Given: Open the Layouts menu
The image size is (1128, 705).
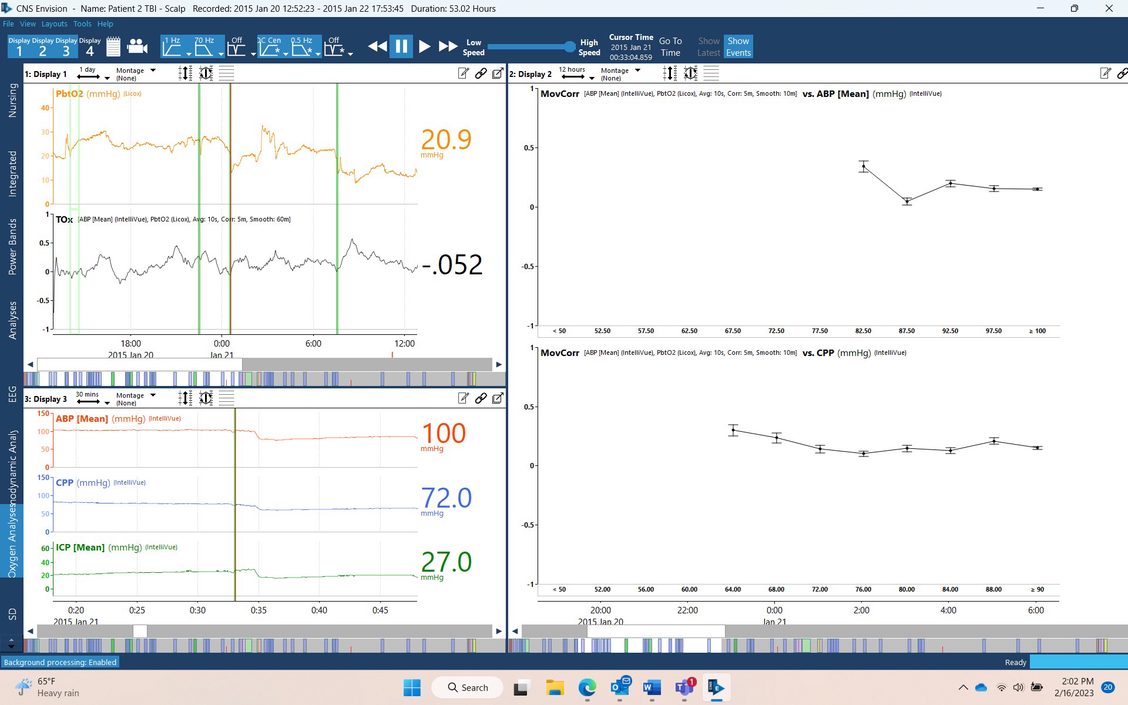Looking at the screenshot, I should (54, 23).
